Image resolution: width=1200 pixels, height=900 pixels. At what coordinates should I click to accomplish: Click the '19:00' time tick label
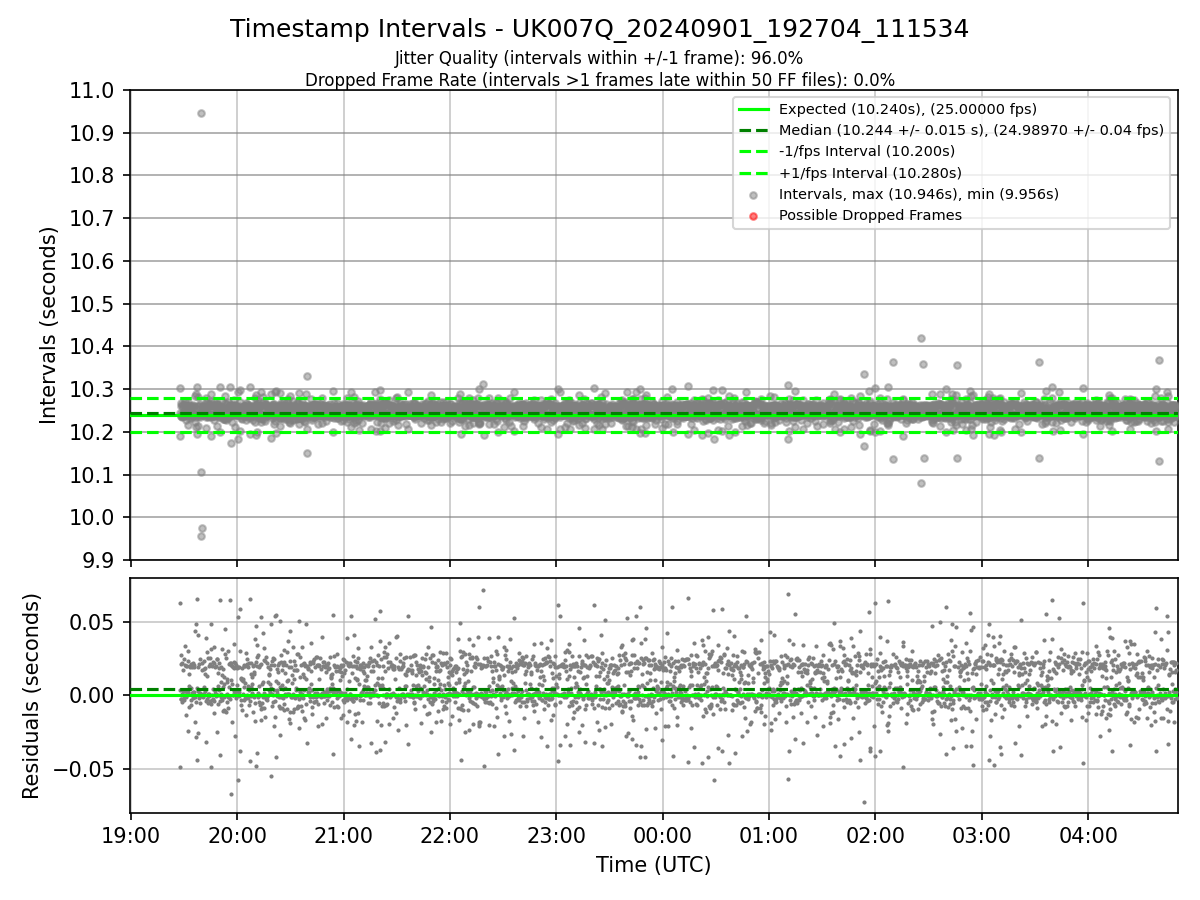(x=130, y=835)
